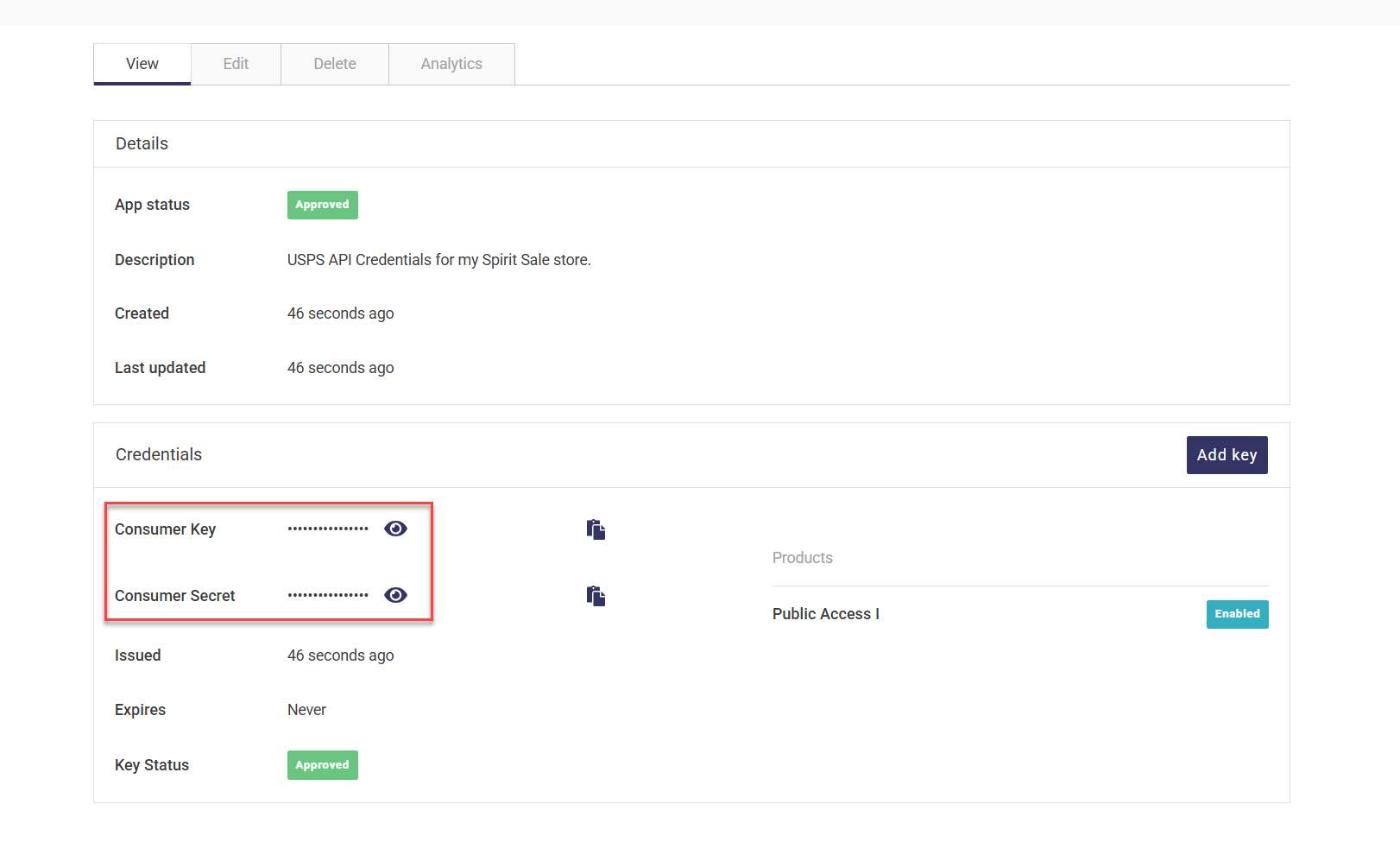Click the masked Consumer Secret dots
The height and width of the screenshot is (855, 1400).
click(328, 595)
